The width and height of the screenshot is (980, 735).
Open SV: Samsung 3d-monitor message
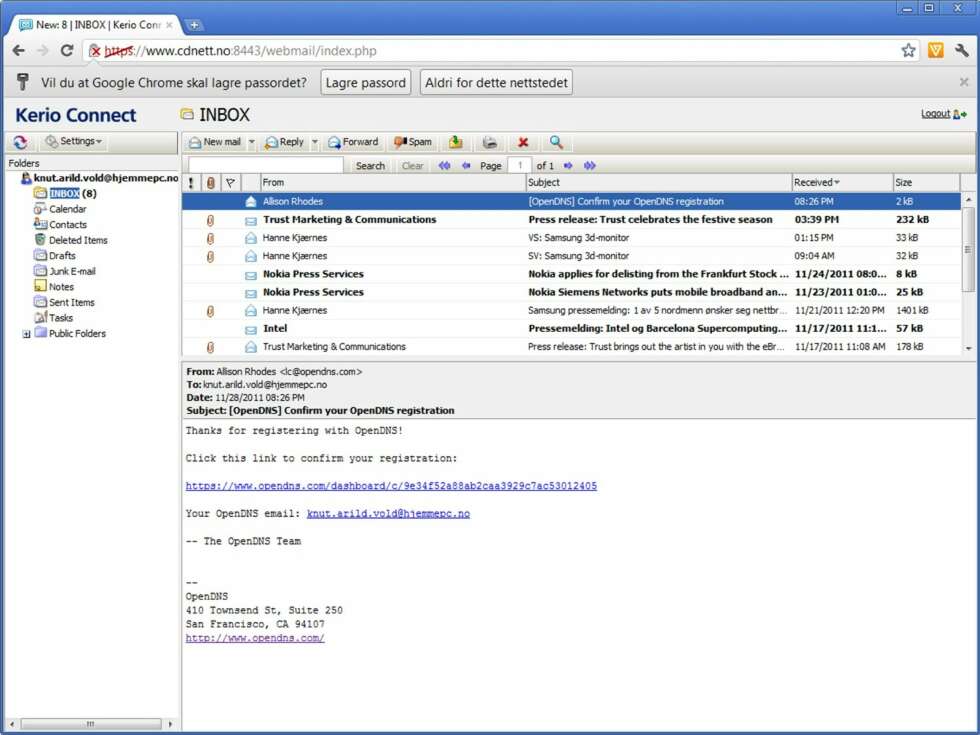571,256
